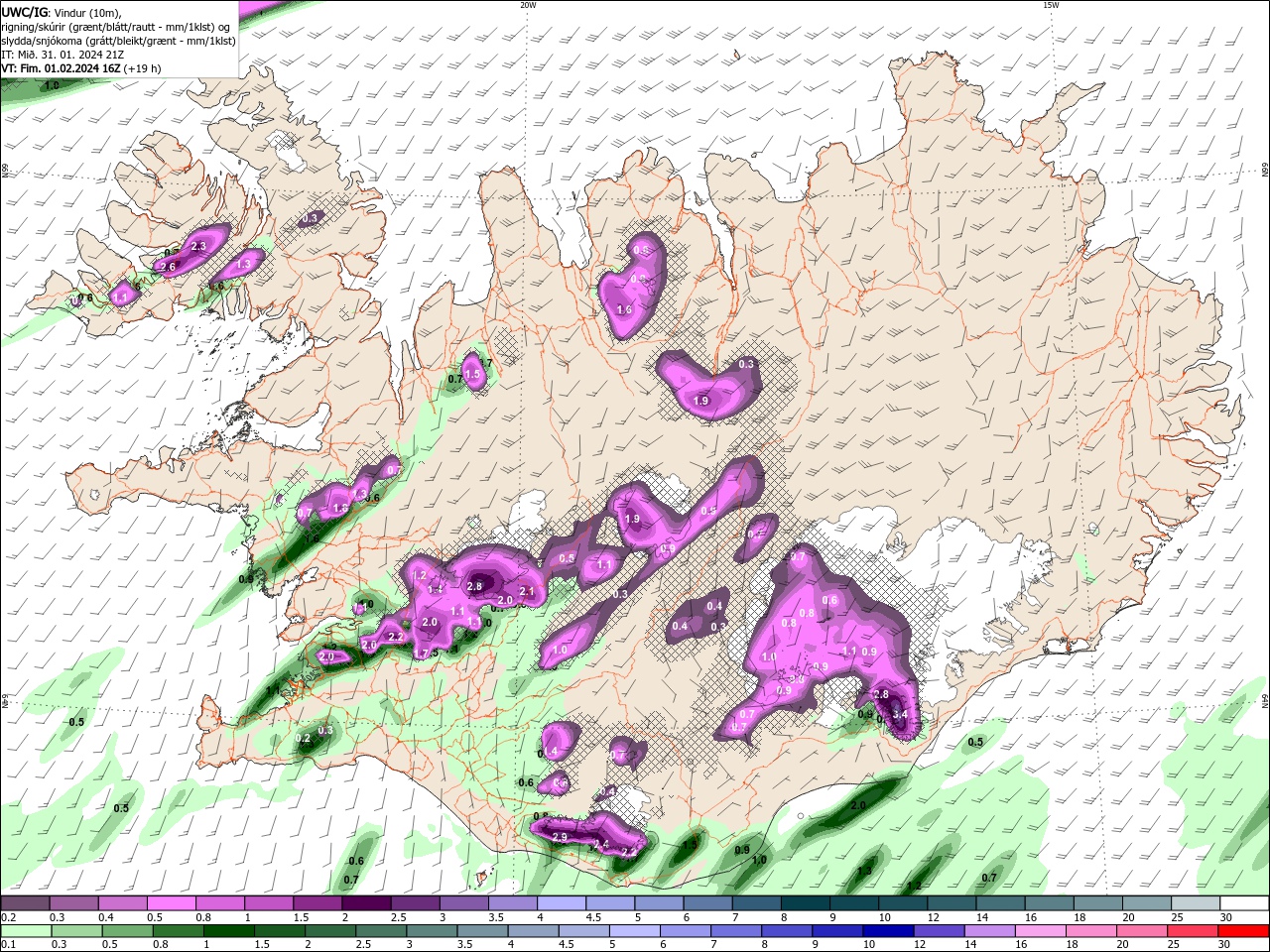1270x952 pixels.
Task: Select snow legend swatch between 0.4 and 0.5
Action: [122, 902]
